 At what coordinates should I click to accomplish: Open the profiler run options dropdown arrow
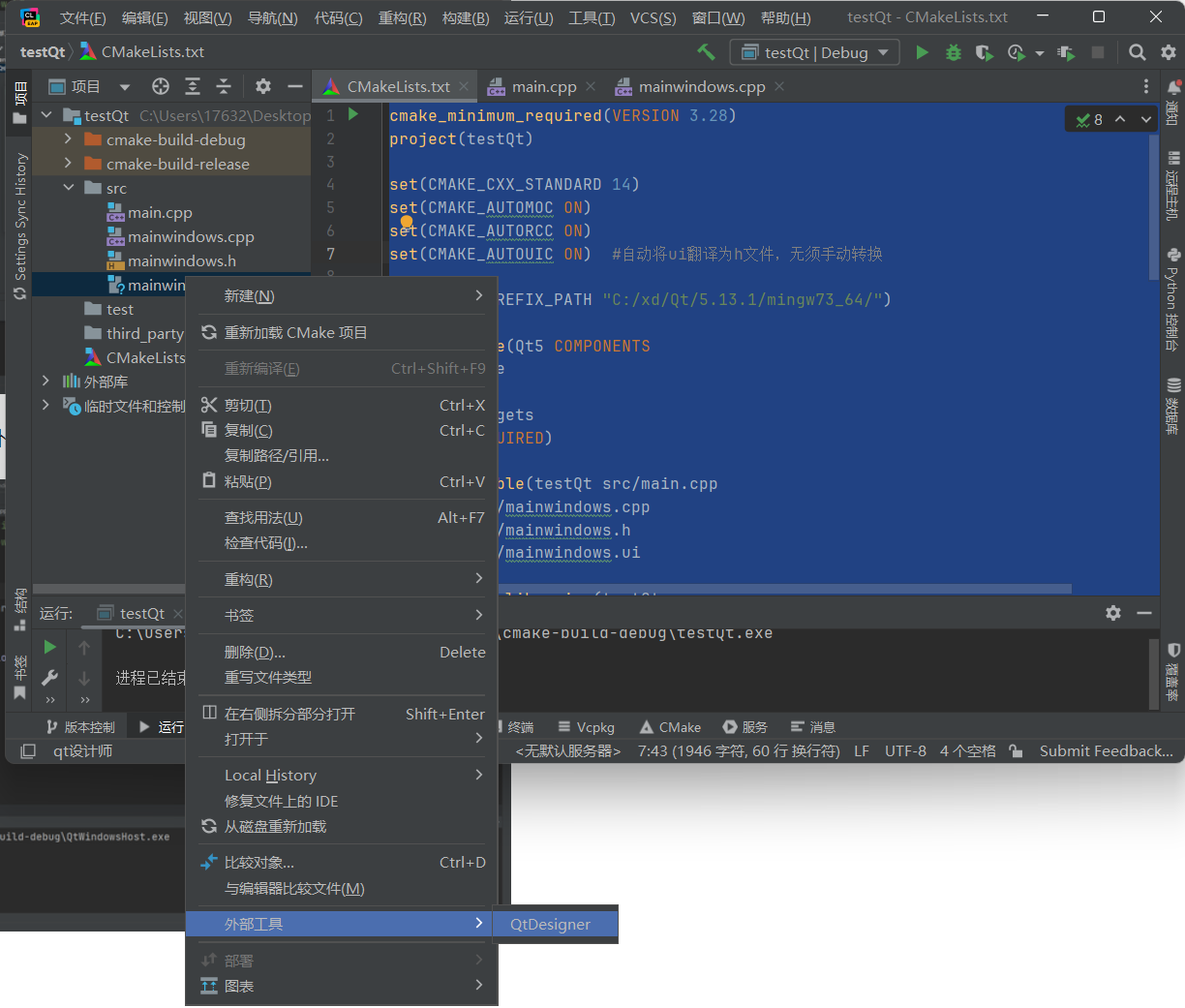coord(1040,53)
